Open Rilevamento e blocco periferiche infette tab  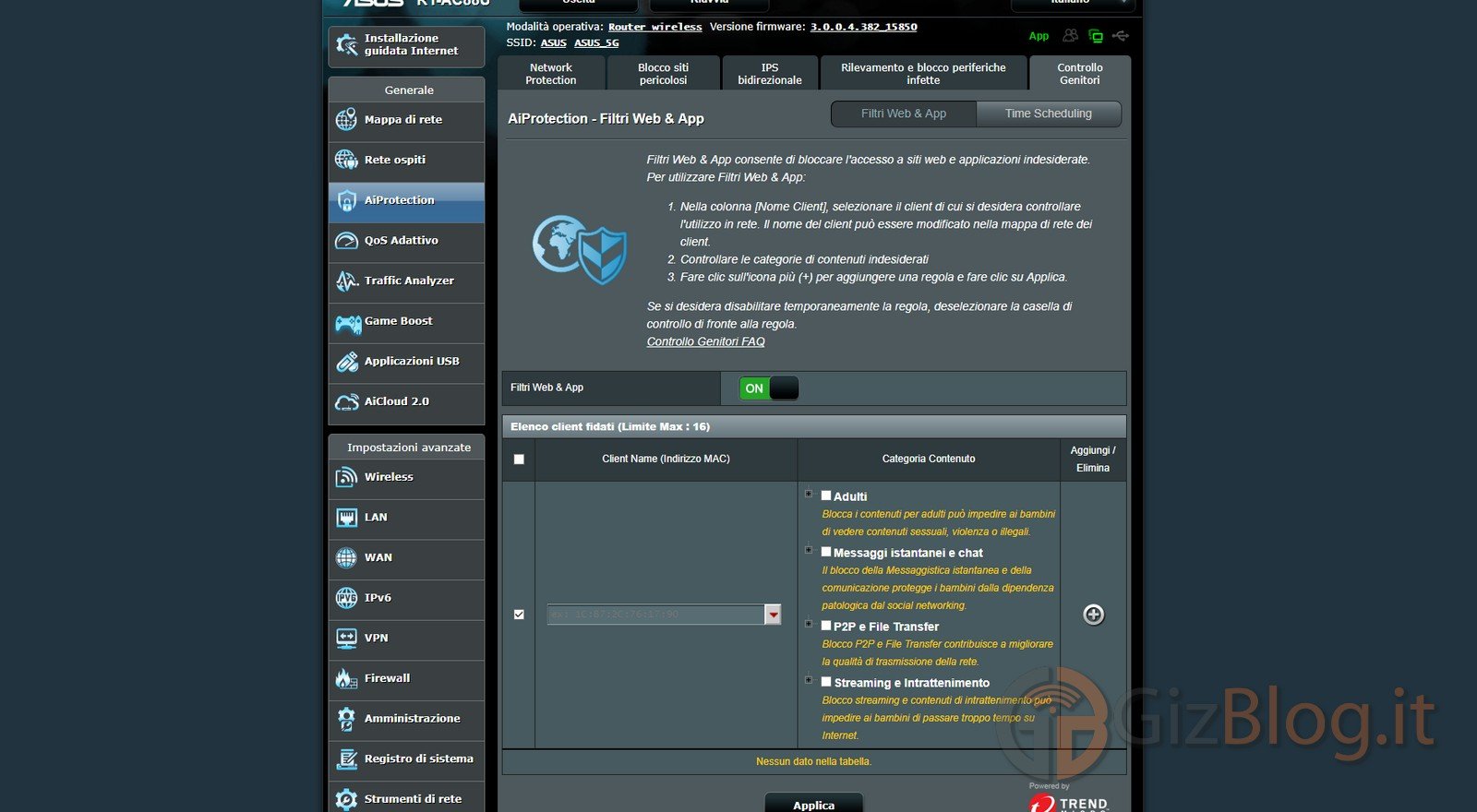pos(923,74)
